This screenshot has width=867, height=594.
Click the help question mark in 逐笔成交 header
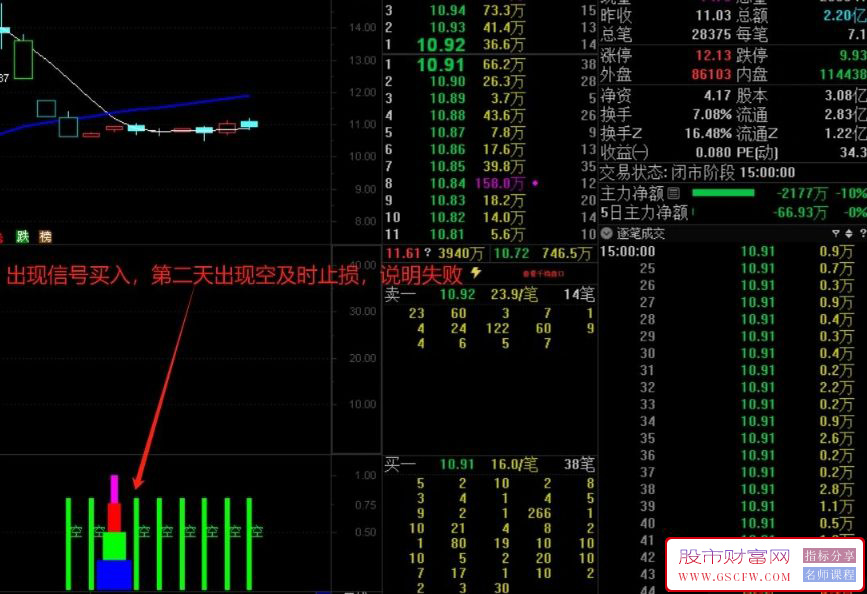tap(863, 233)
